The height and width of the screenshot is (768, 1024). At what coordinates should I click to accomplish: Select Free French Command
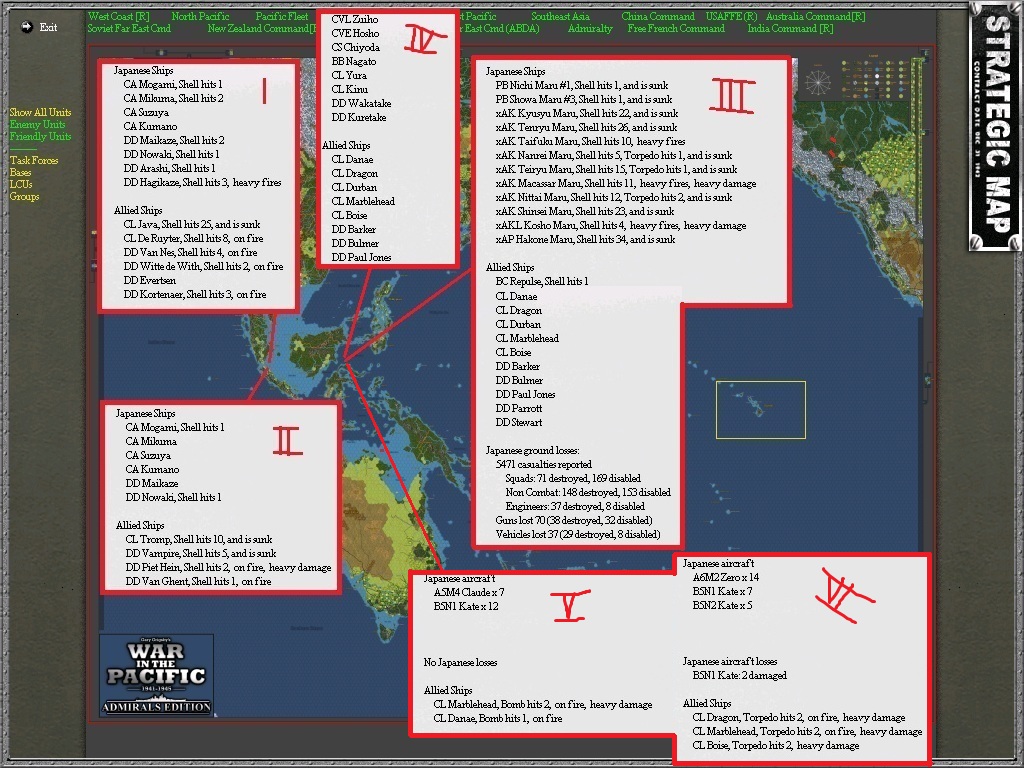pyautogui.click(x=676, y=28)
